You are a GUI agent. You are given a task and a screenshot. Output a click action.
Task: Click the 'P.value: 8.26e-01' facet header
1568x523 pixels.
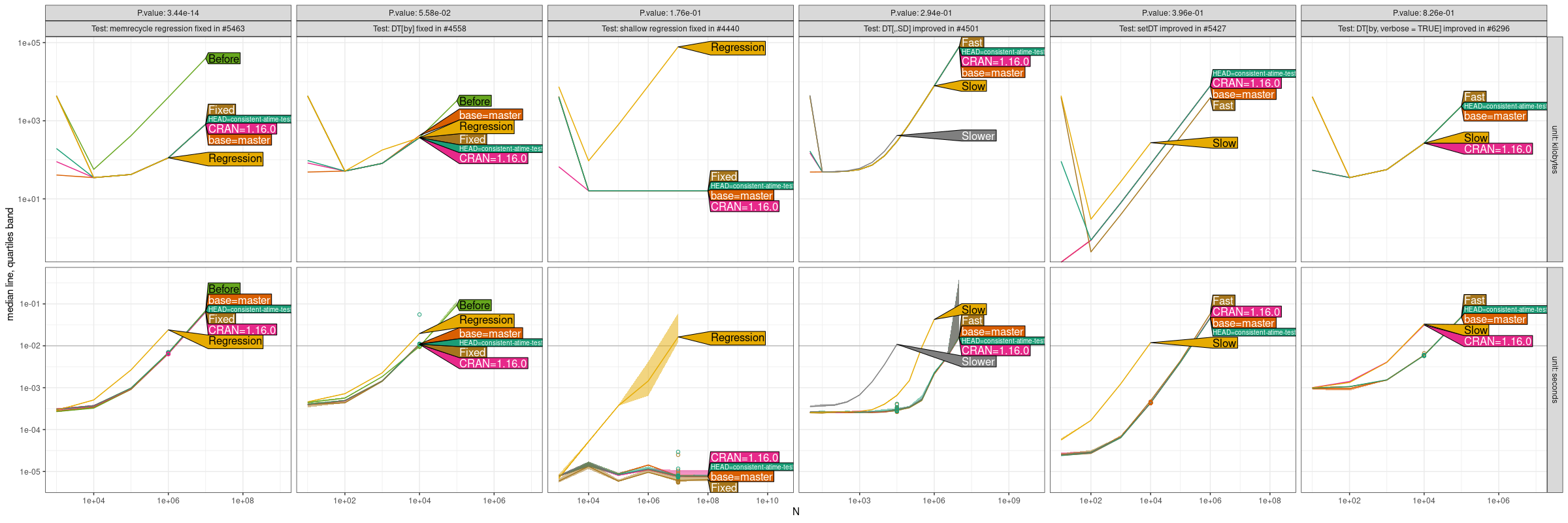tap(1424, 13)
